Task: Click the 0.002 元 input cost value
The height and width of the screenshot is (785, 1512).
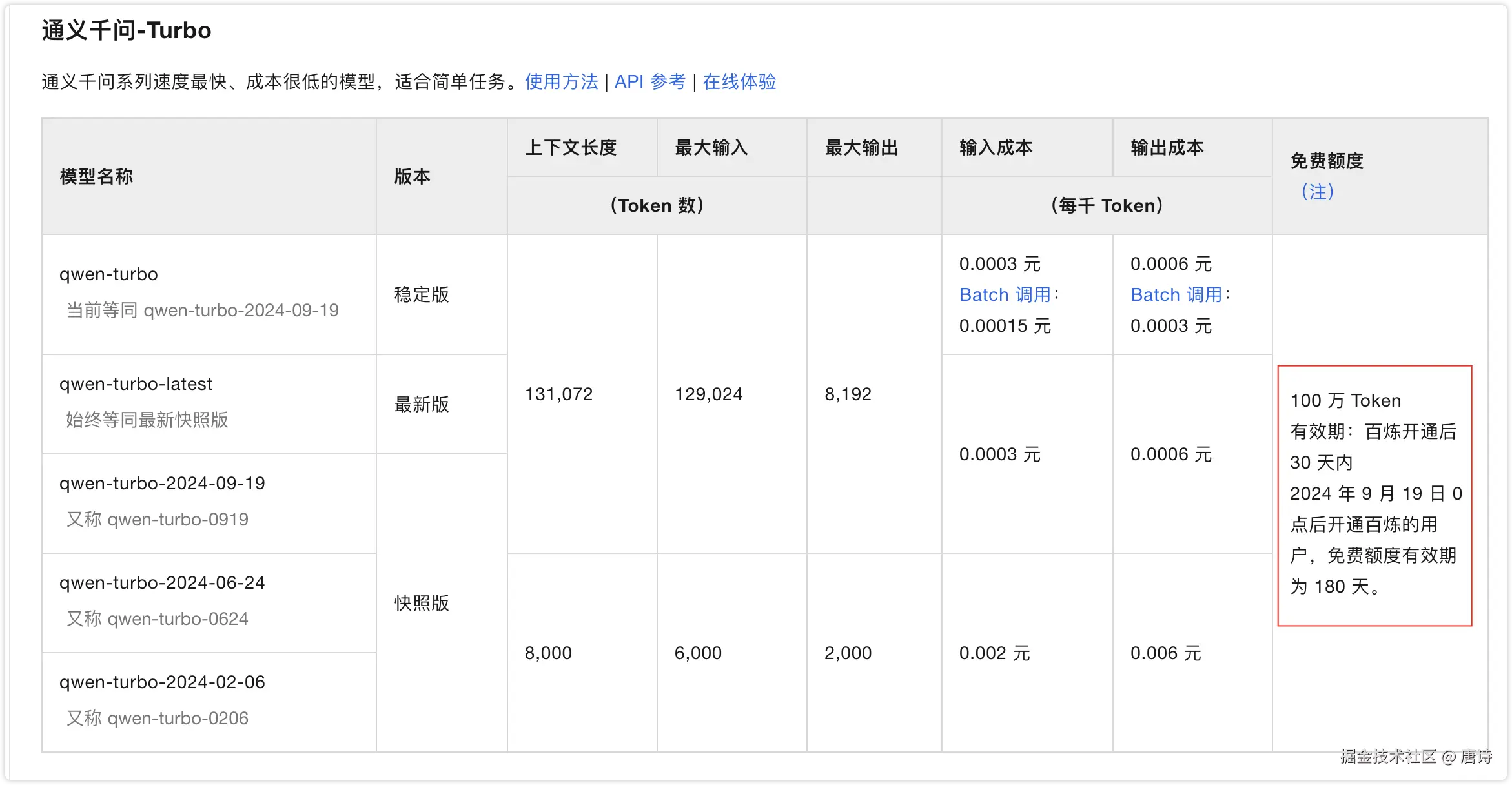Action: coord(994,653)
